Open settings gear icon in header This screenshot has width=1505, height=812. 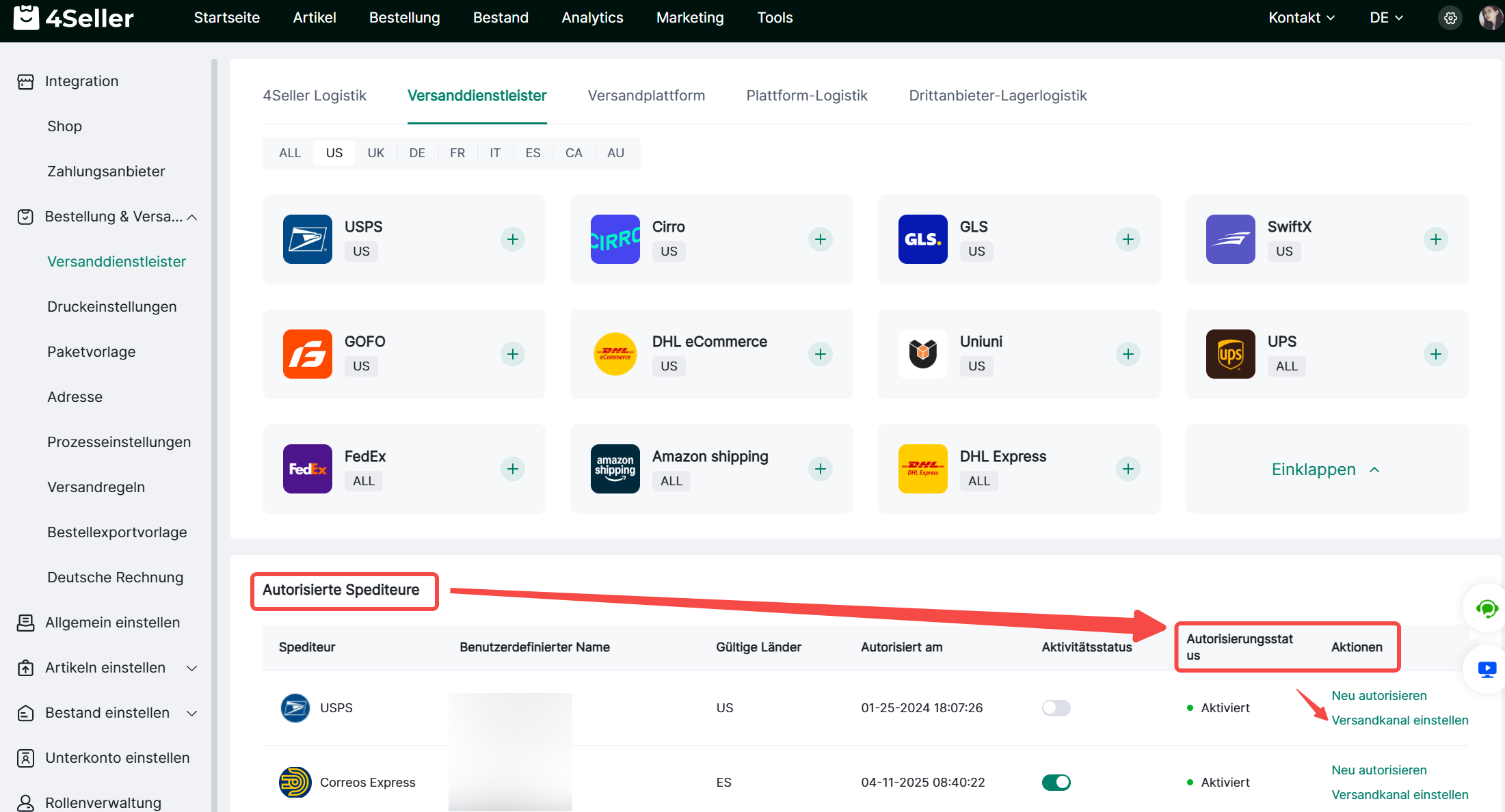tap(1450, 18)
